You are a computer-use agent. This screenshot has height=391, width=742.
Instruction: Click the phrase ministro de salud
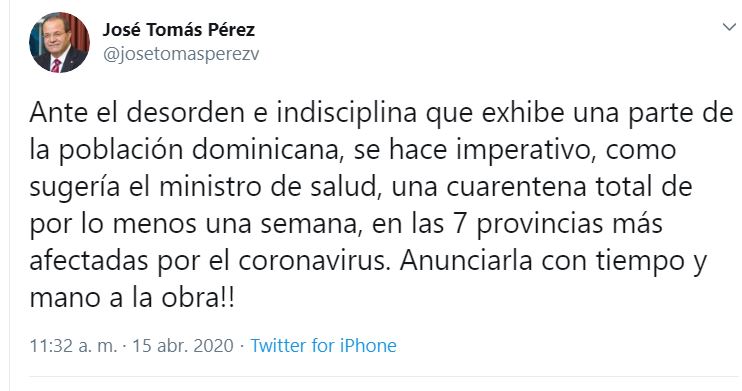pos(270,187)
